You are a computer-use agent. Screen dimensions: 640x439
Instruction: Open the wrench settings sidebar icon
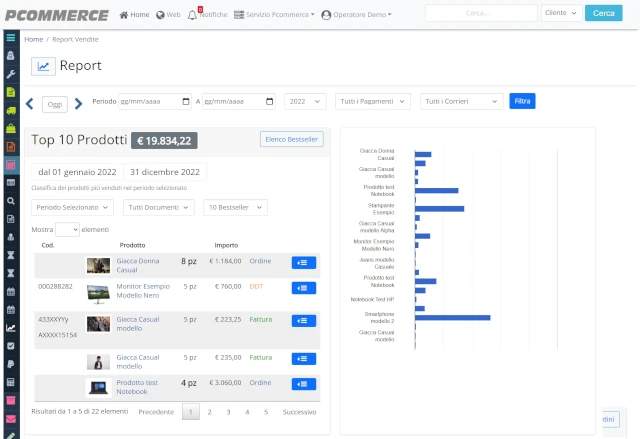(11, 74)
